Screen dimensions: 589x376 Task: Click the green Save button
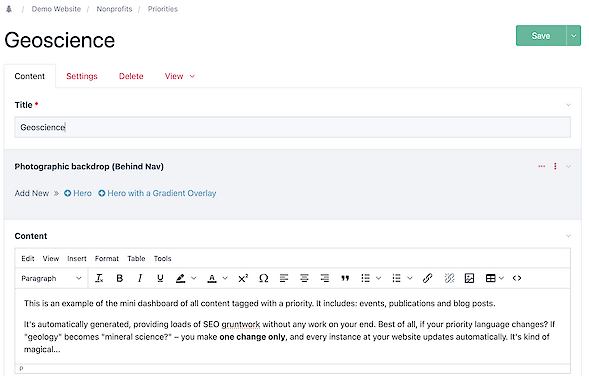coord(541,36)
